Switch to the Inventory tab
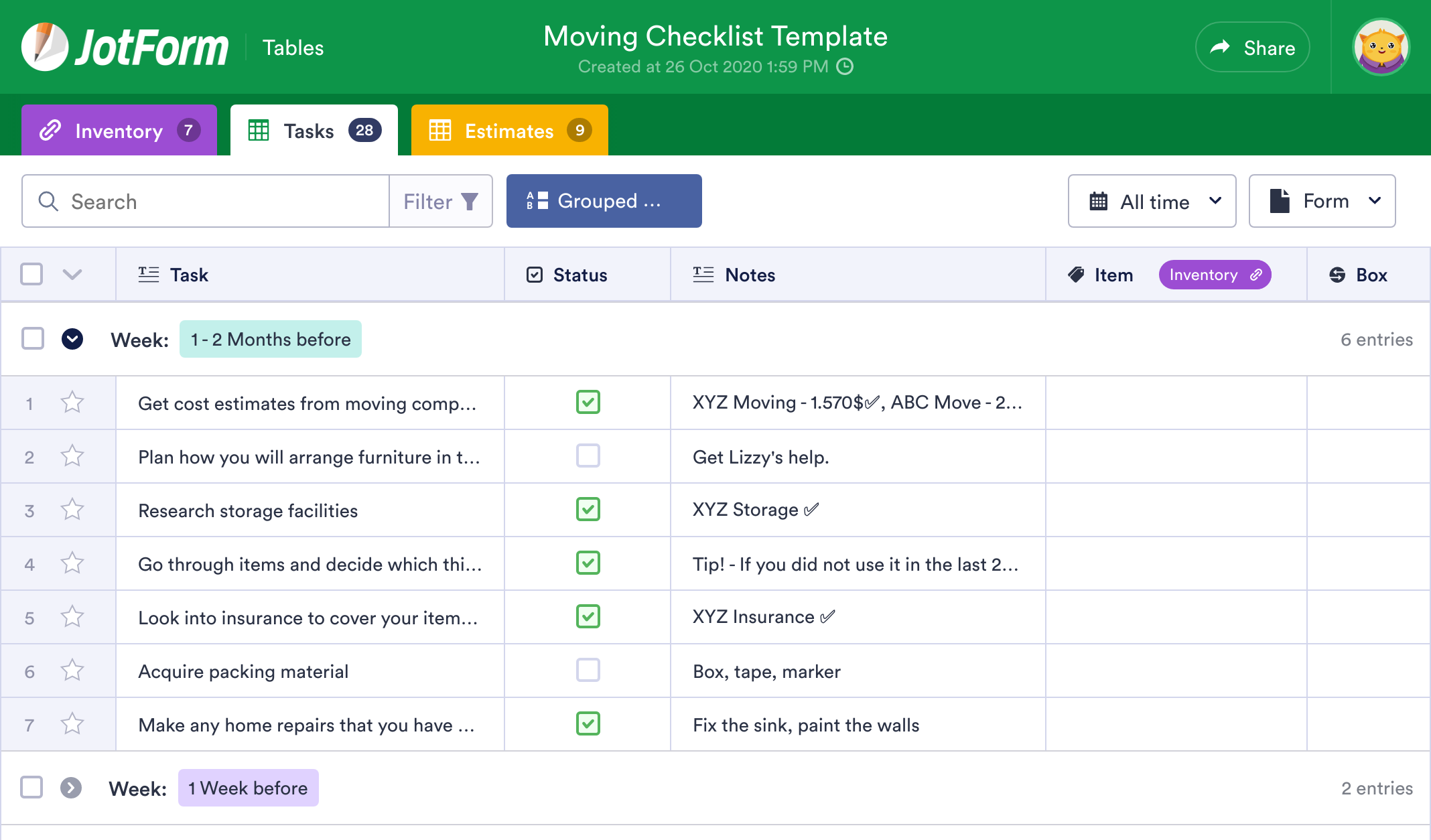This screenshot has width=1431, height=840. (119, 130)
